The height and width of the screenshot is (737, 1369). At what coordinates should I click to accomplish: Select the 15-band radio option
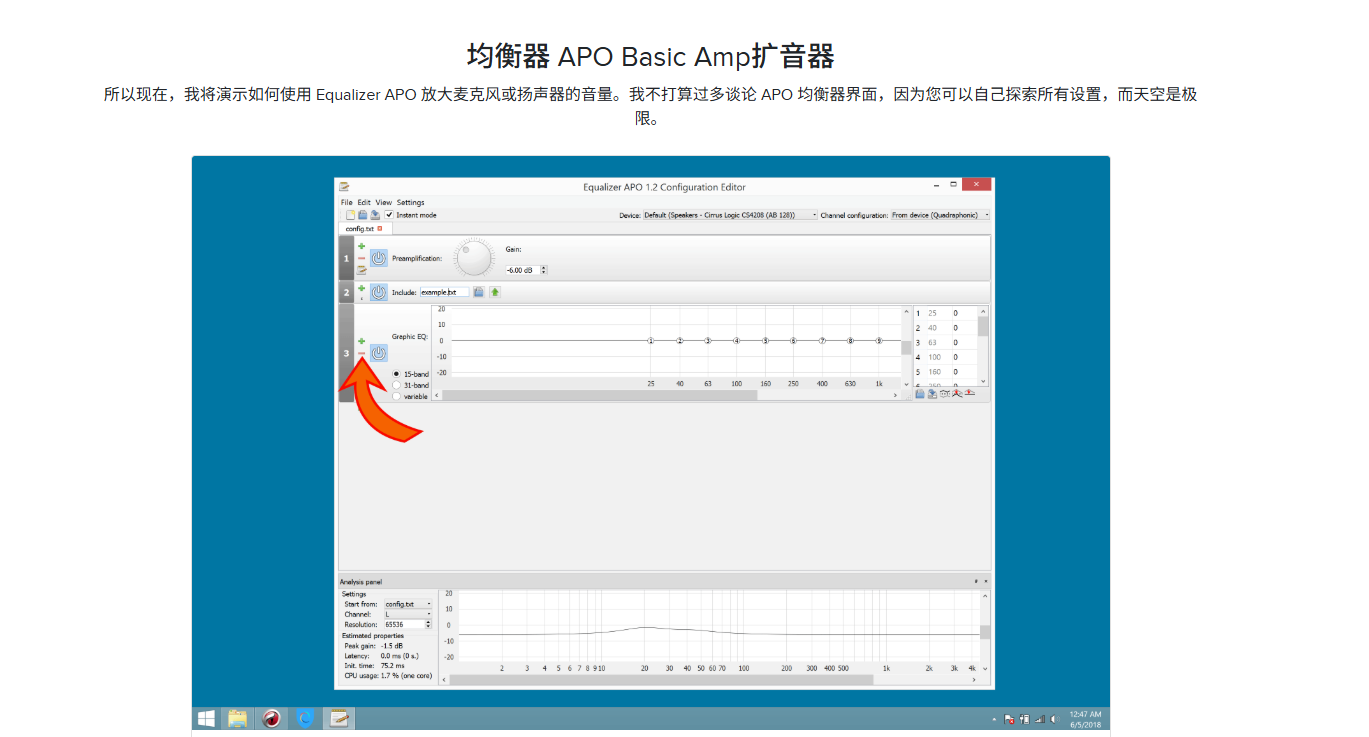397,374
